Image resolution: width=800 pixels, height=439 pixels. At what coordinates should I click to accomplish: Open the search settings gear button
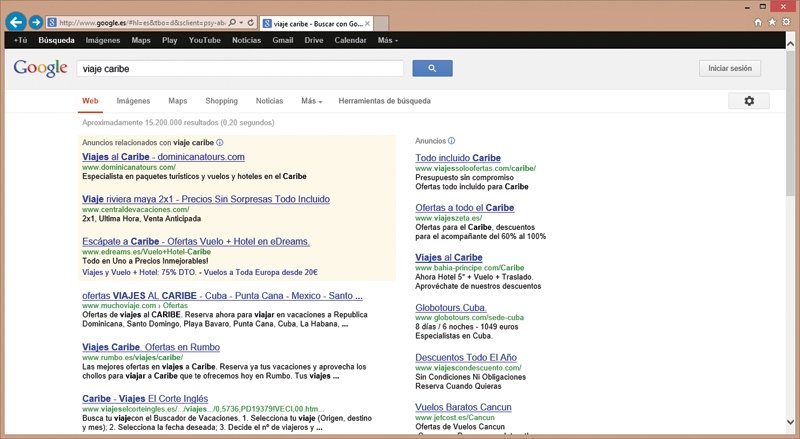click(748, 101)
